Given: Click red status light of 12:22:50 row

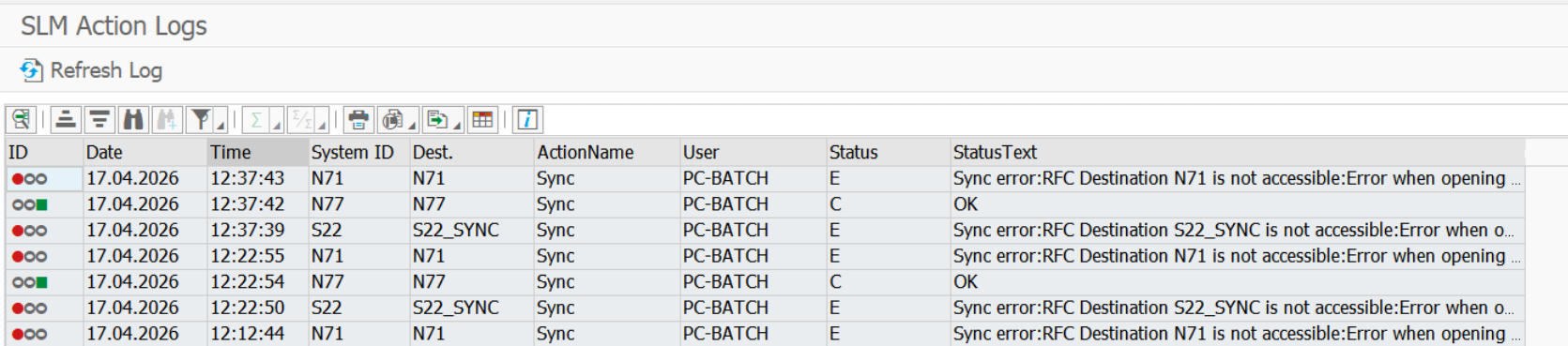Looking at the screenshot, I should click(18, 308).
